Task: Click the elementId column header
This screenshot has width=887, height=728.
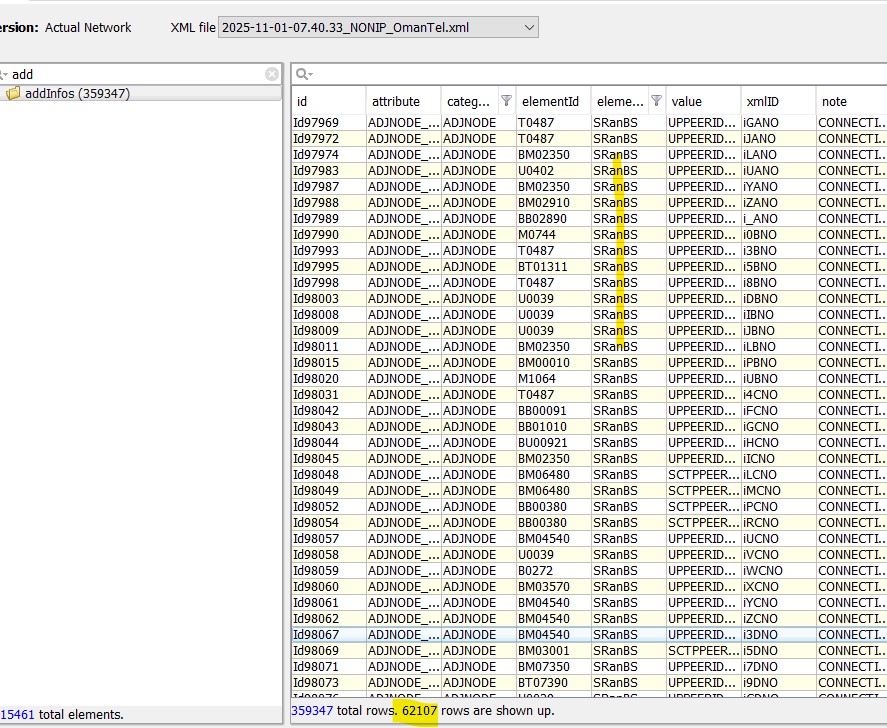Action: coord(550,101)
